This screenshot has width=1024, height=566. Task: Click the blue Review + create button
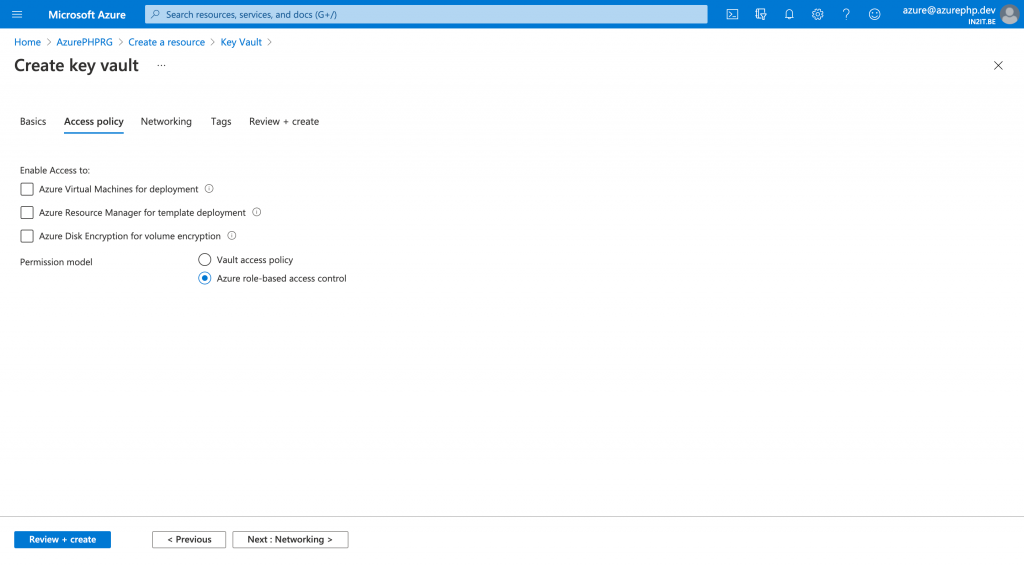click(62, 540)
